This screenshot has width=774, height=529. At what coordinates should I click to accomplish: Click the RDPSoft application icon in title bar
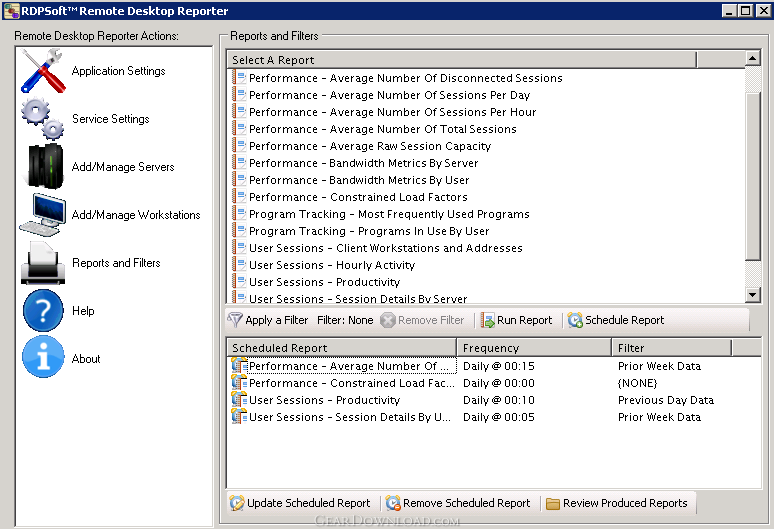pyautogui.click(x=11, y=10)
